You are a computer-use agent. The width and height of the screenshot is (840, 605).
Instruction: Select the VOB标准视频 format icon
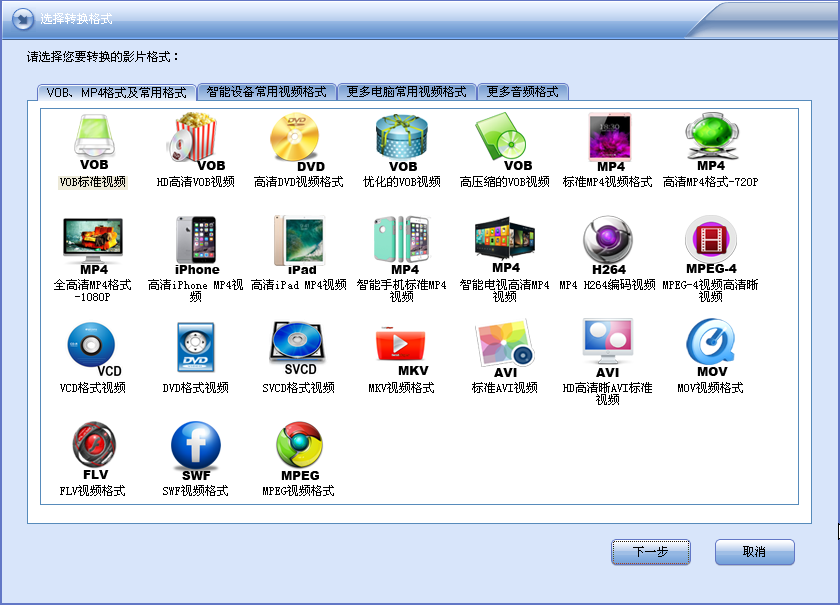pyautogui.click(x=94, y=142)
